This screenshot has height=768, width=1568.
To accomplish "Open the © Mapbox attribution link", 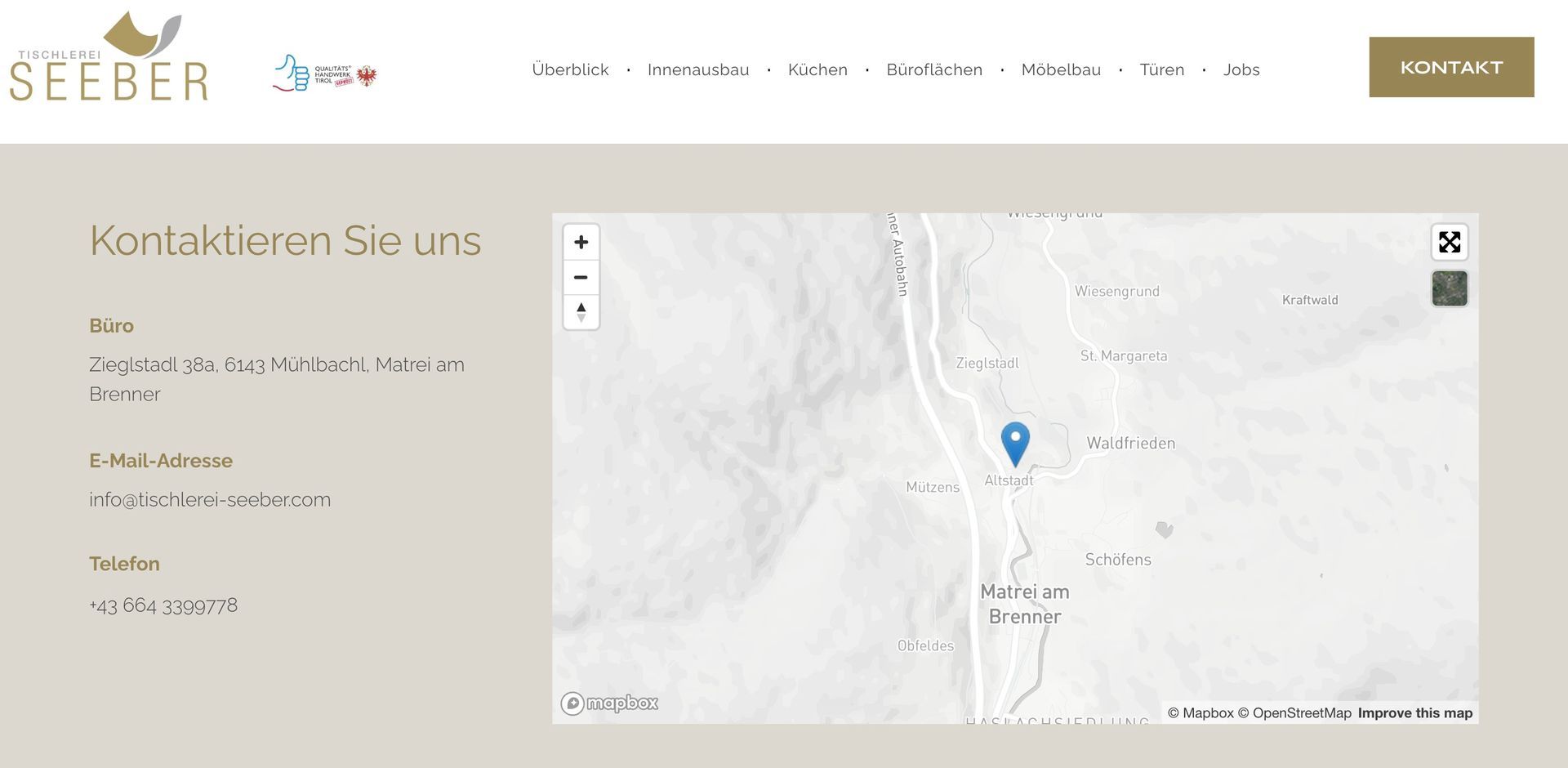I will pos(1200,712).
